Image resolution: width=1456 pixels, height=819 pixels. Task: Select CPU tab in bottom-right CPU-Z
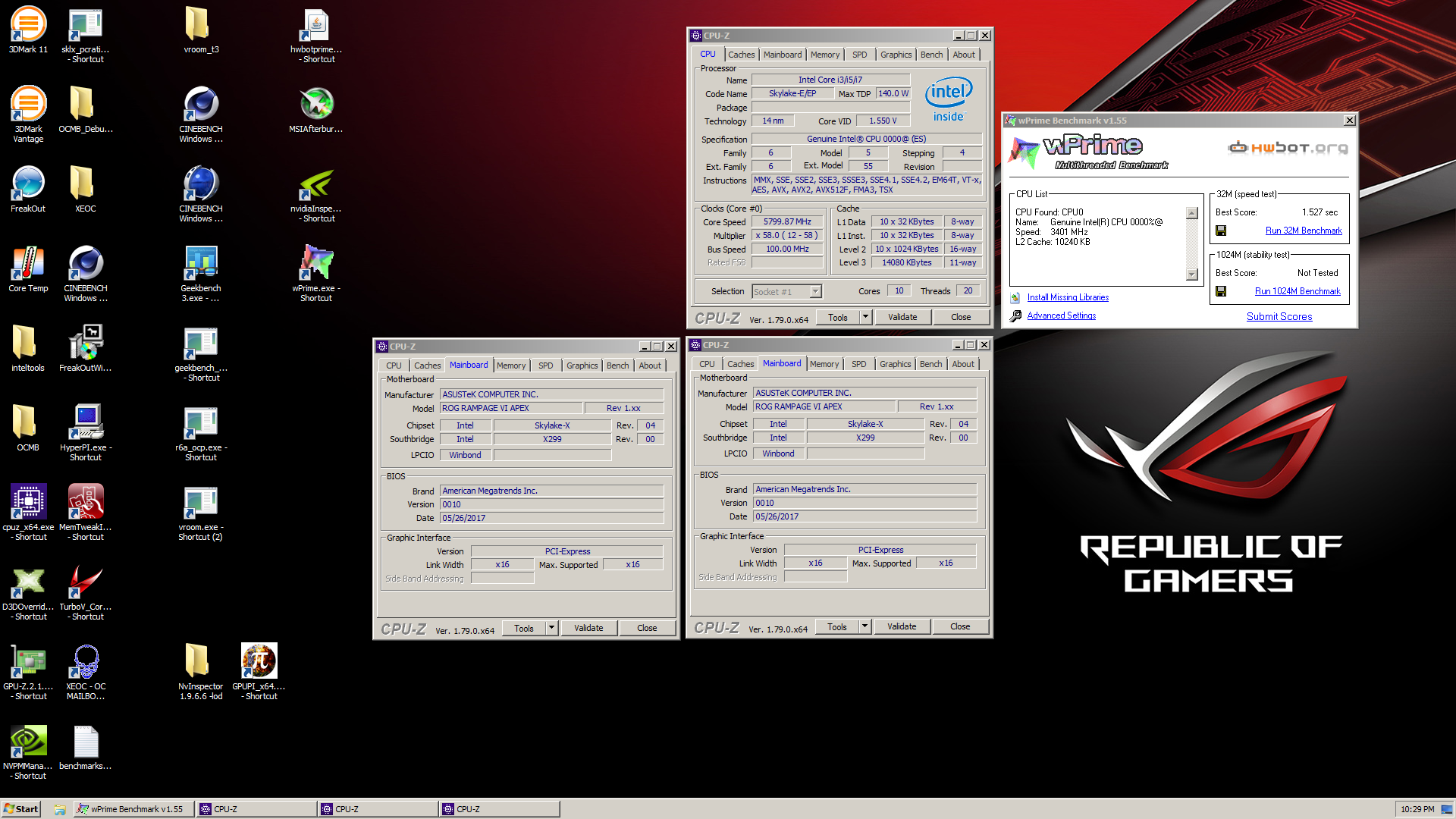[x=707, y=364]
